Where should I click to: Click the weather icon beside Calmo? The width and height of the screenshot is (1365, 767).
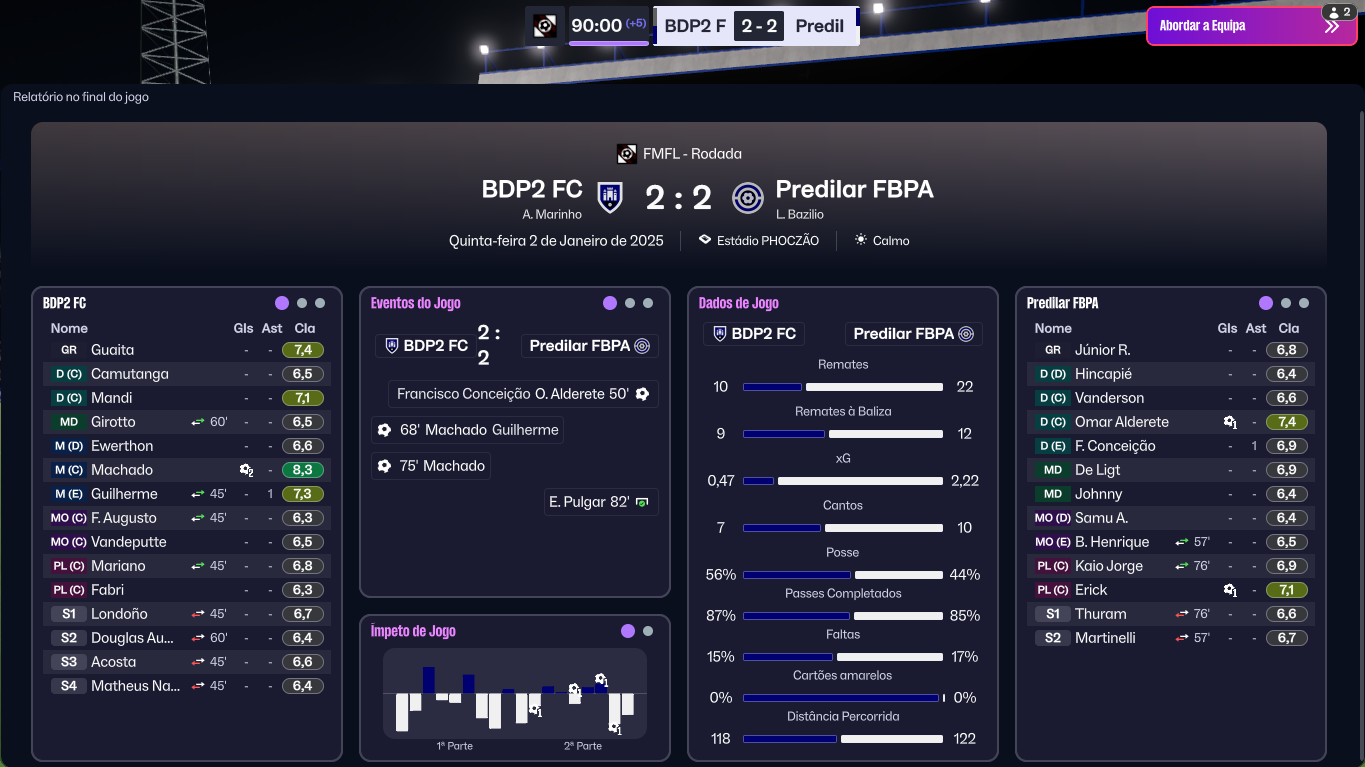coord(860,240)
